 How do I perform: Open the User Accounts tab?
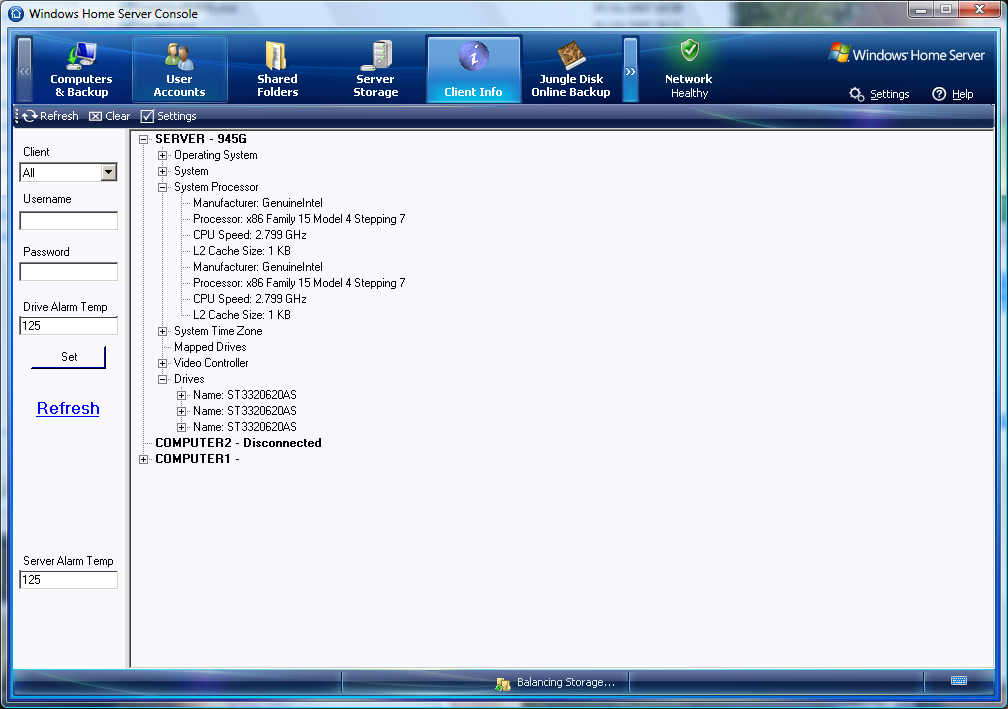(179, 69)
